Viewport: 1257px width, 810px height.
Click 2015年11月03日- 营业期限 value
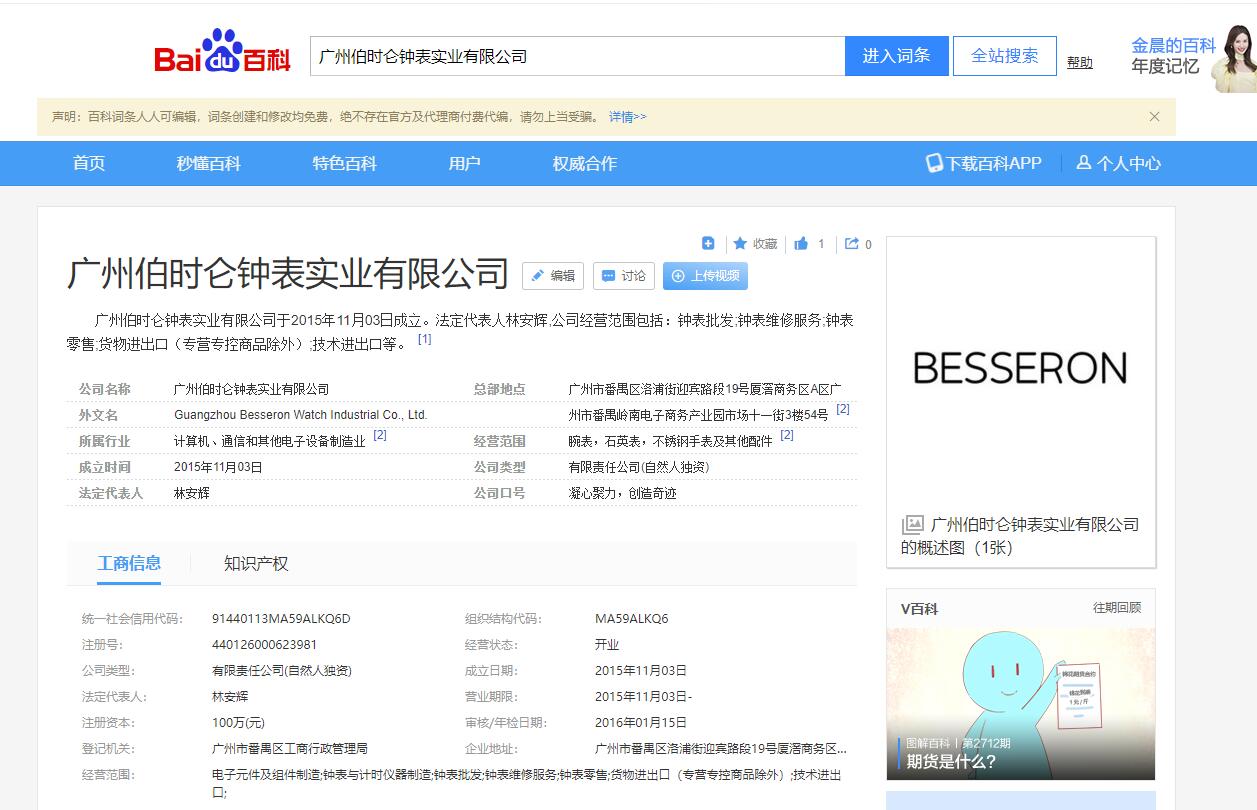click(643, 696)
